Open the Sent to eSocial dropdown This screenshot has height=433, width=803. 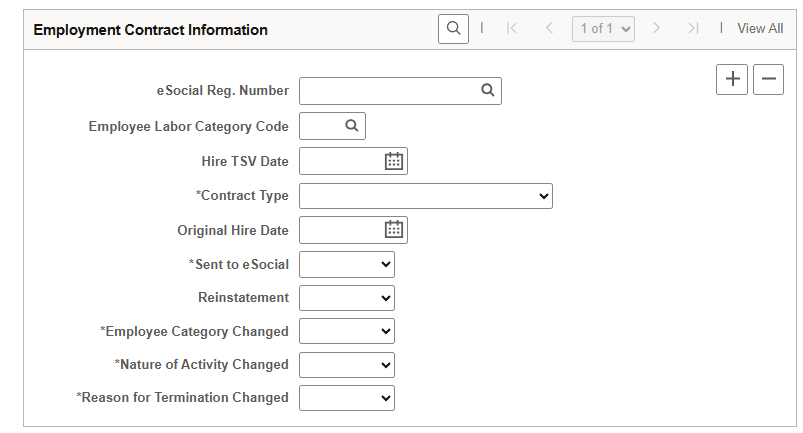[x=347, y=264]
